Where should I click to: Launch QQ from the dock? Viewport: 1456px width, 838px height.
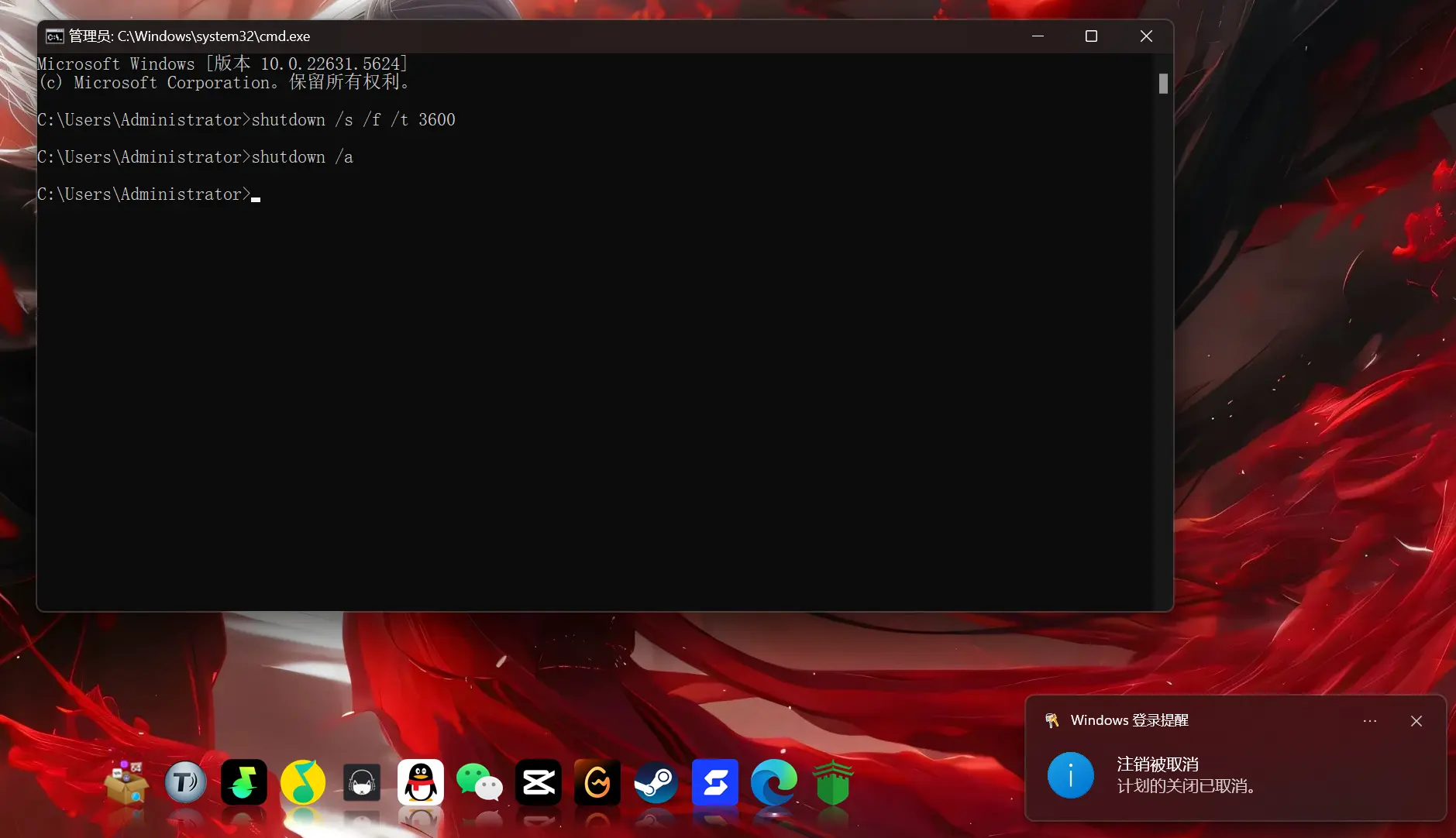point(419,782)
